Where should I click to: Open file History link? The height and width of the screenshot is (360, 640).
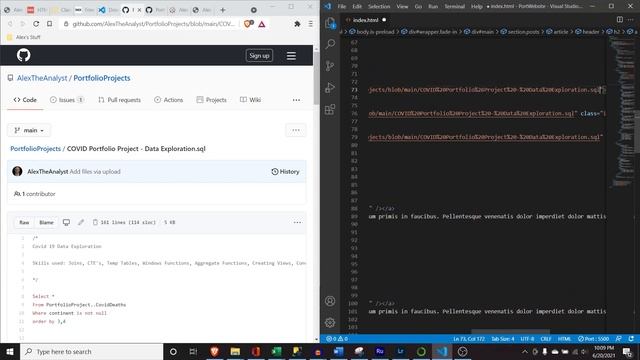pos(285,172)
